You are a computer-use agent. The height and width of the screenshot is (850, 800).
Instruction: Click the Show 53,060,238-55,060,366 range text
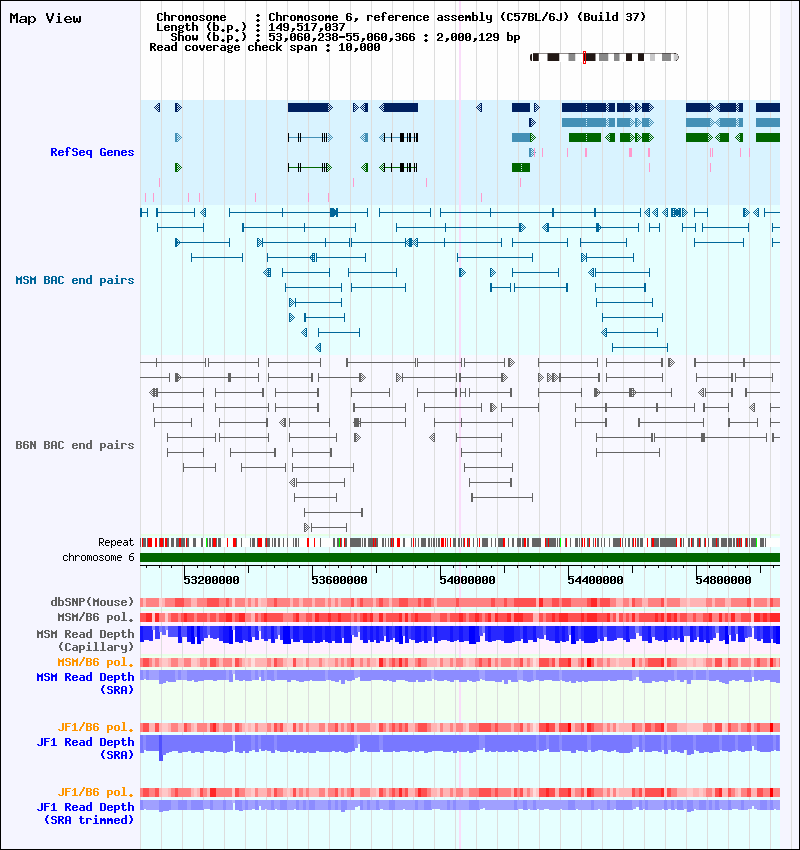click(345, 37)
